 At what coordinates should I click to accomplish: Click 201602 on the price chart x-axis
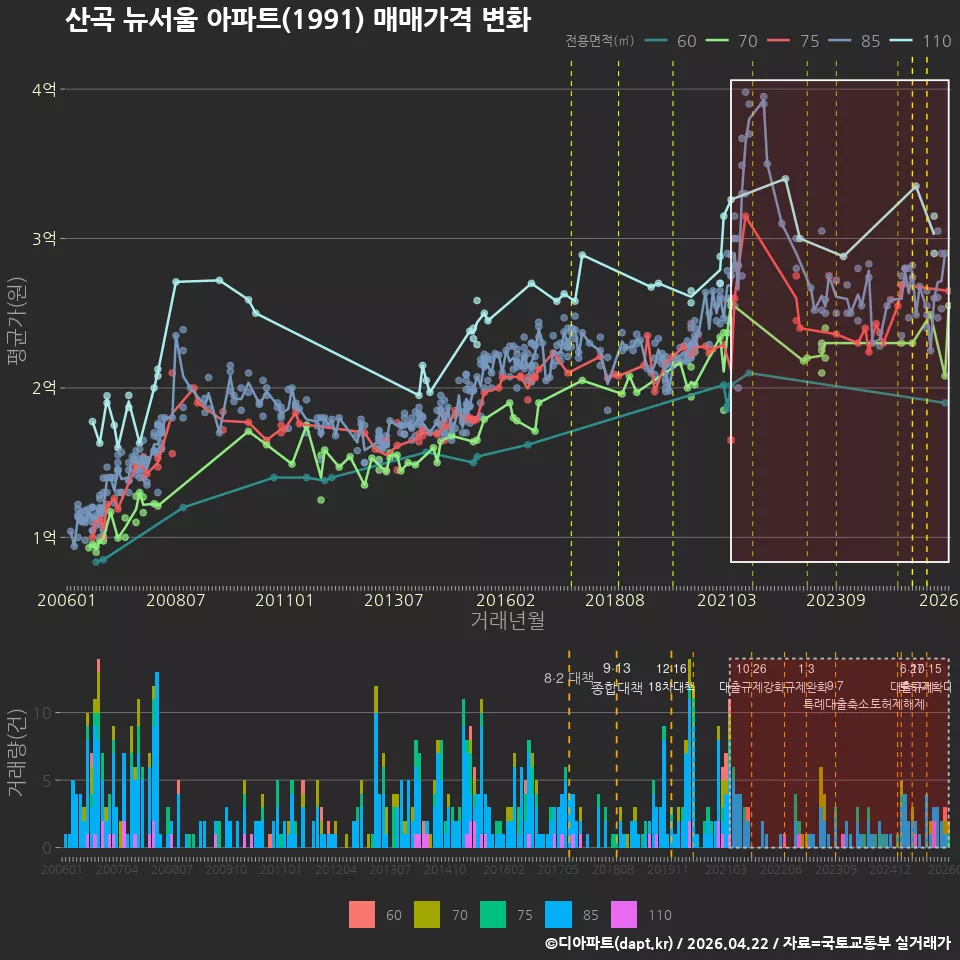click(x=505, y=600)
